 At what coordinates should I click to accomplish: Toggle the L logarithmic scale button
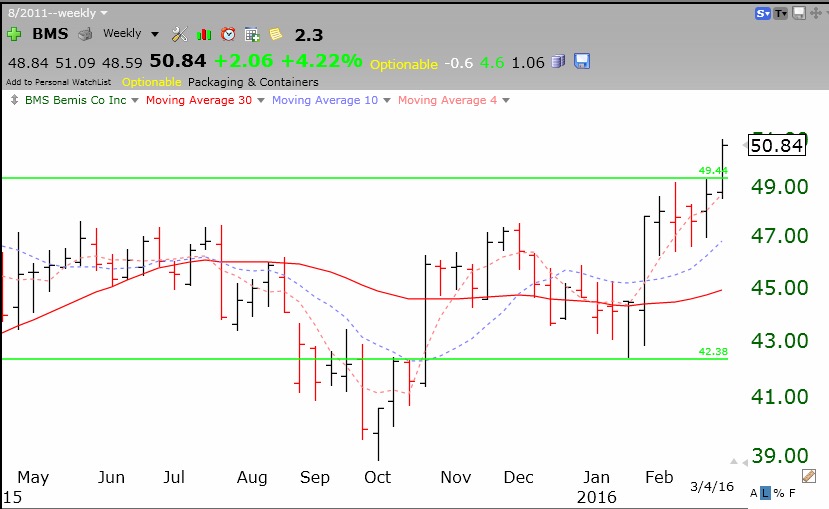(x=765, y=493)
